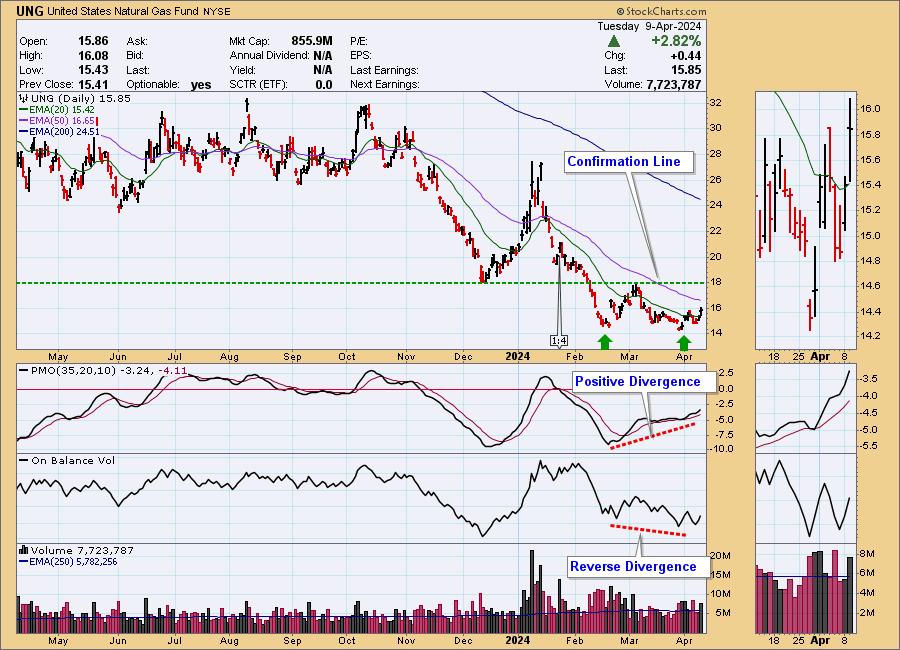Click the United States Natural Gas Fund name

123,11
